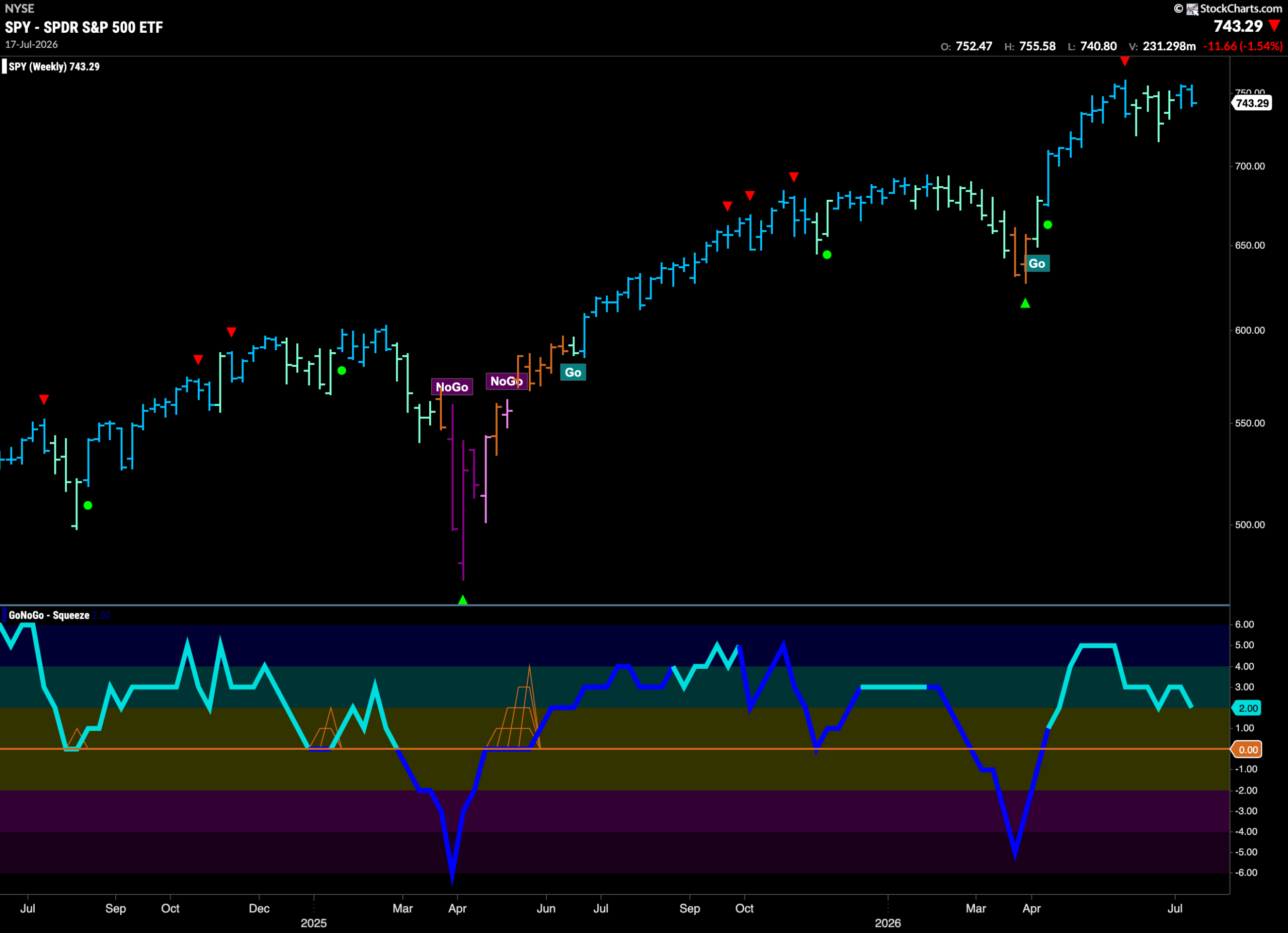Click the volume value 231.298m
1288x933 pixels.
(1169, 46)
